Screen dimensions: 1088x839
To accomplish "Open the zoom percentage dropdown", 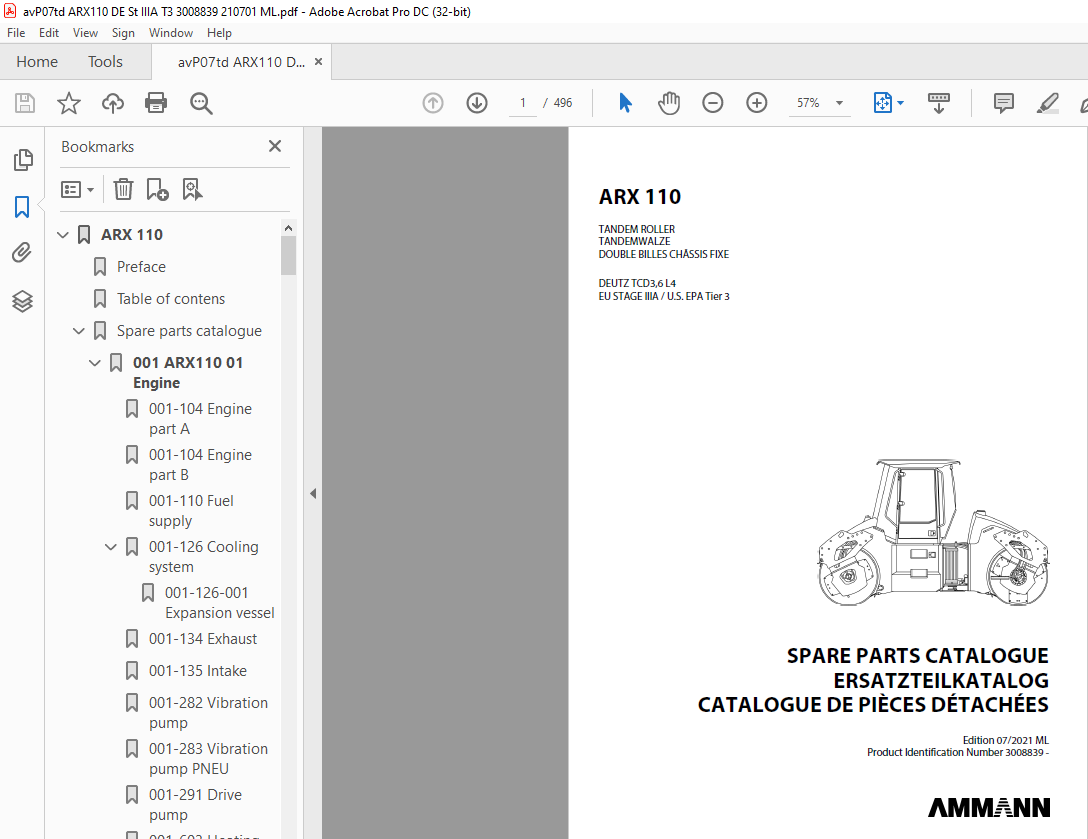I will pos(839,103).
